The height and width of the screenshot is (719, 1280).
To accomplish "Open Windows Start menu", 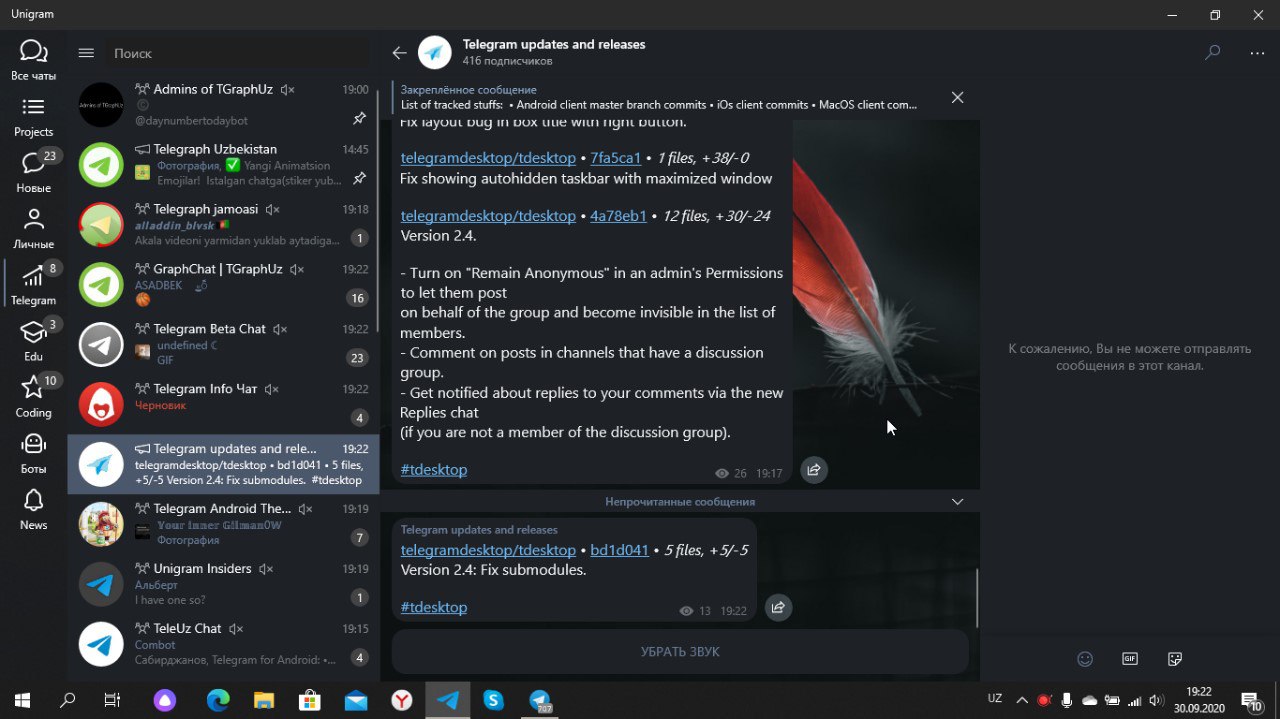I will point(22,700).
